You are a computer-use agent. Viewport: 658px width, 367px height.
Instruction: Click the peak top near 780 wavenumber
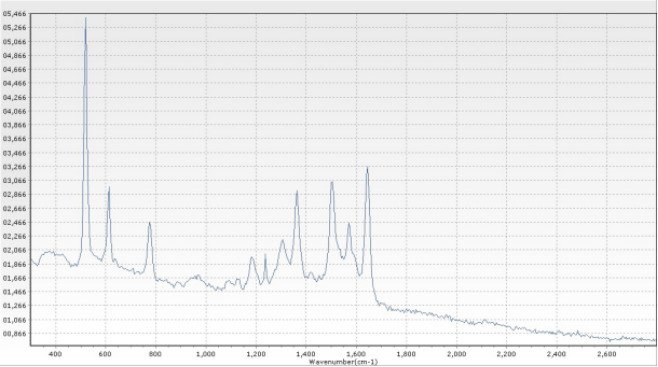pos(149,223)
